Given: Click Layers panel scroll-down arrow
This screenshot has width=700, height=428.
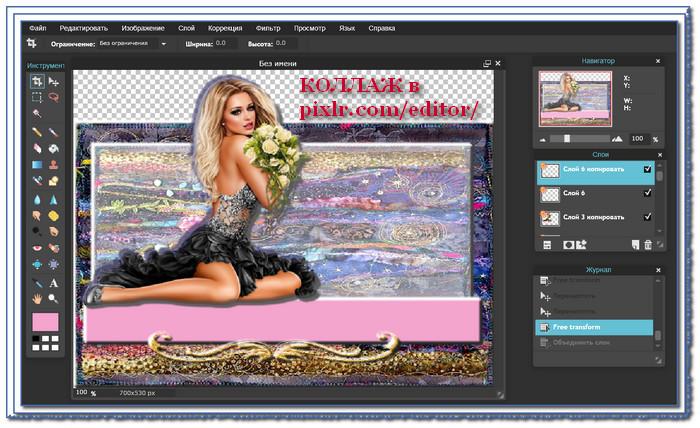Looking at the screenshot, I should [x=659, y=231].
